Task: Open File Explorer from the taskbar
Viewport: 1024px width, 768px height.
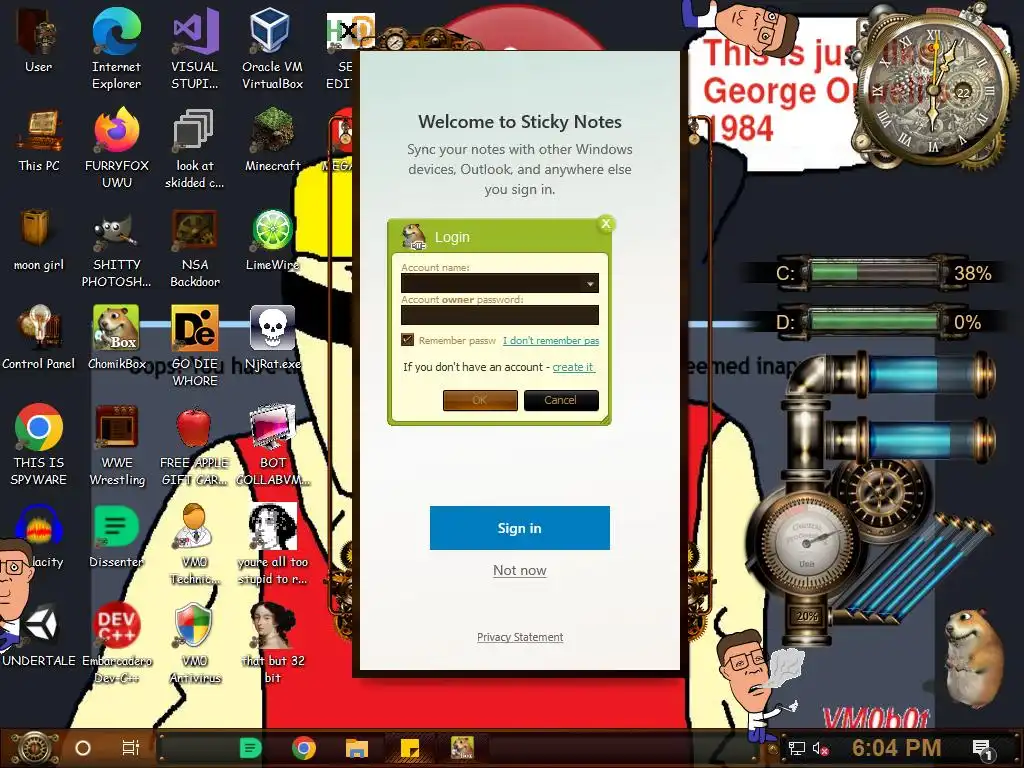Action: (357, 748)
